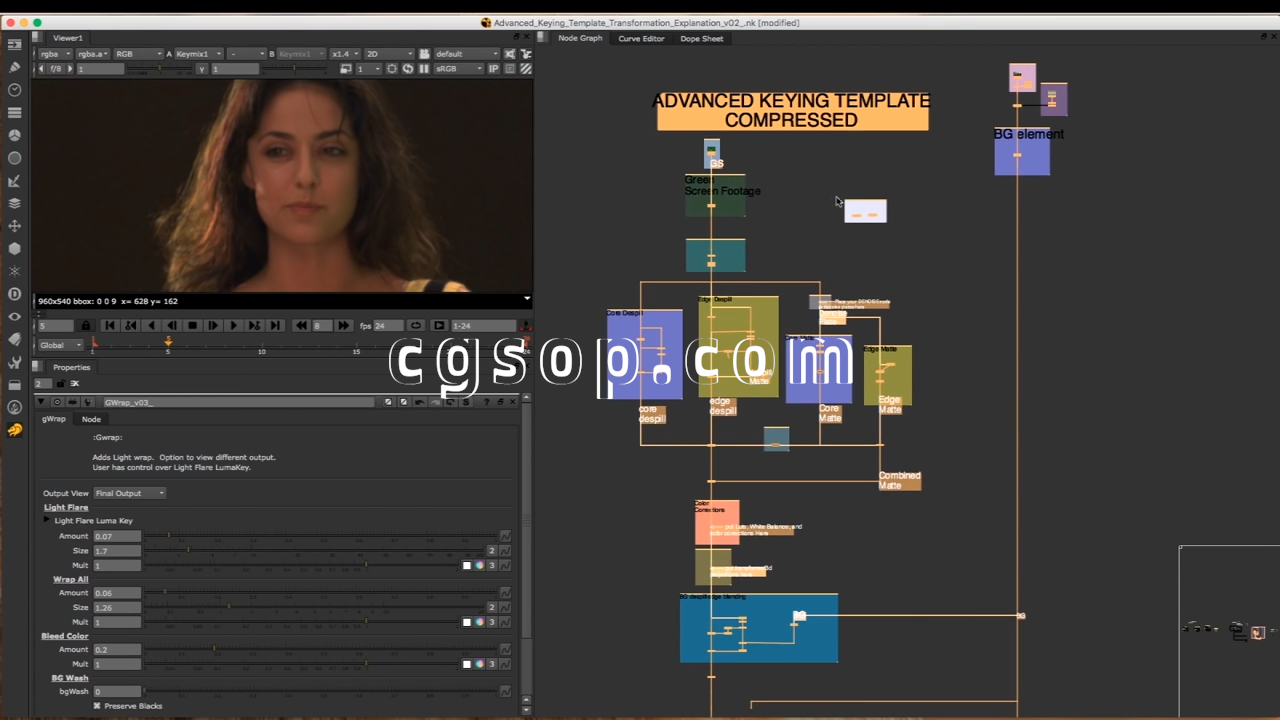Click the bgWash value field
This screenshot has height=720, width=1280.
116,691
